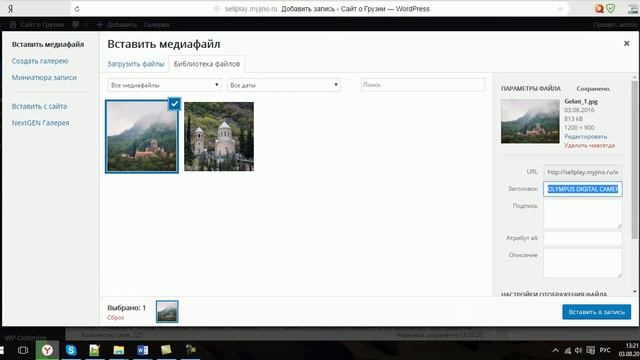640x360 pixels.
Task: Open the Добавить admin bar menu
Action: (x=117, y=25)
